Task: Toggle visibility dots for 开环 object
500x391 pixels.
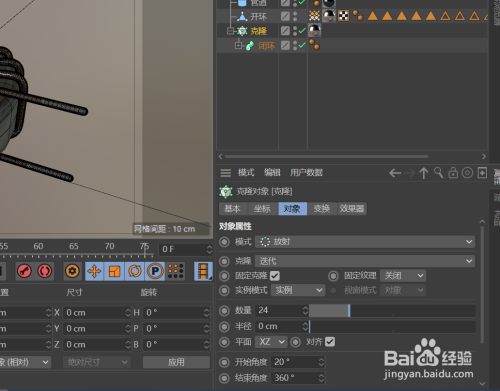Action: [x=295, y=16]
